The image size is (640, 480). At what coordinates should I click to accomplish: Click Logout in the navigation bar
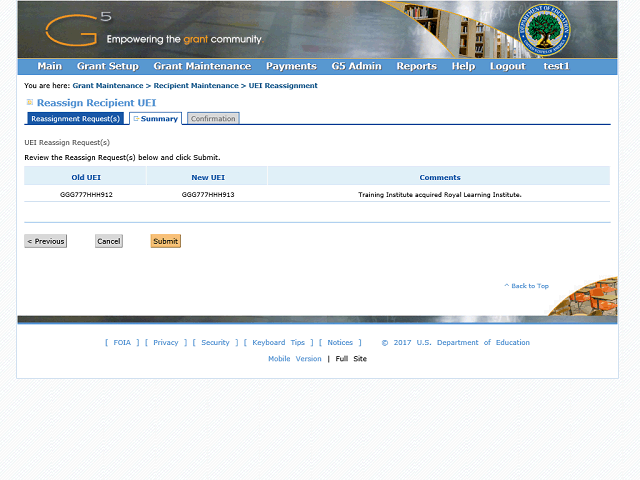[507, 66]
